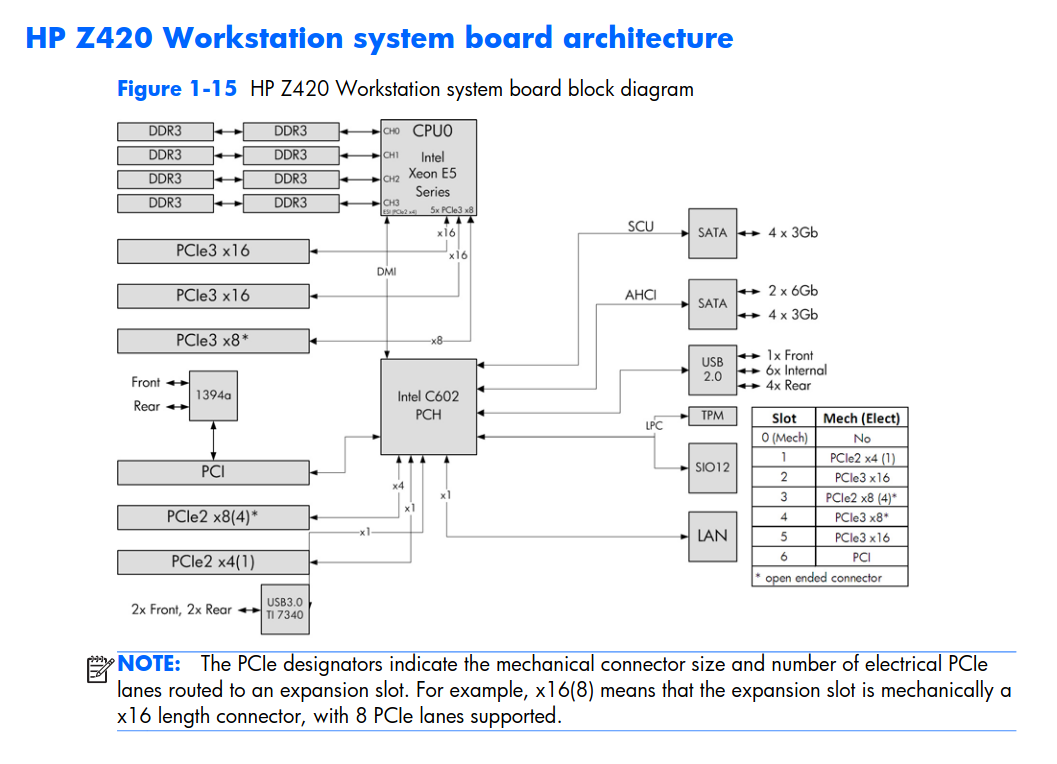Click the blue 'NOTE:' label
The image size is (1057, 764).
[149, 664]
